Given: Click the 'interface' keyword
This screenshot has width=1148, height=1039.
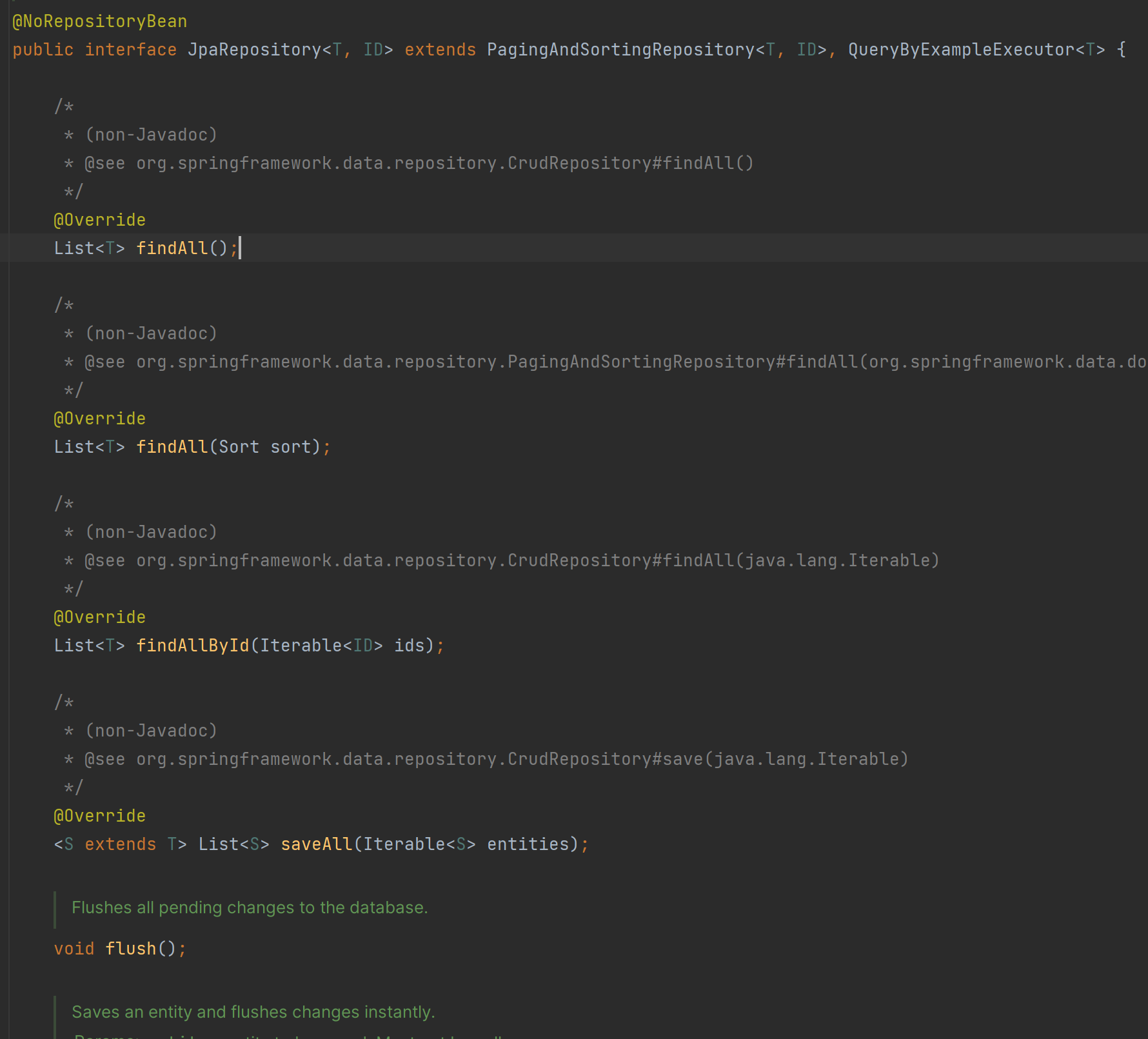Looking at the screenshot, I should (x=131, y=50).
